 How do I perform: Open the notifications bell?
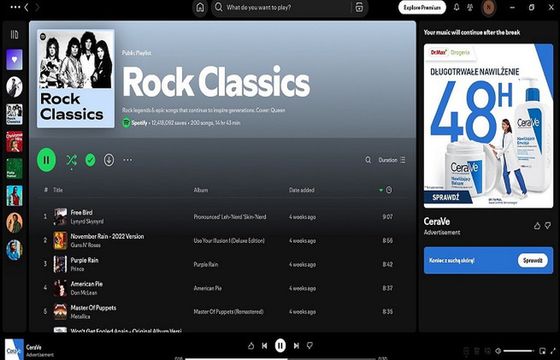pos(456,7)
